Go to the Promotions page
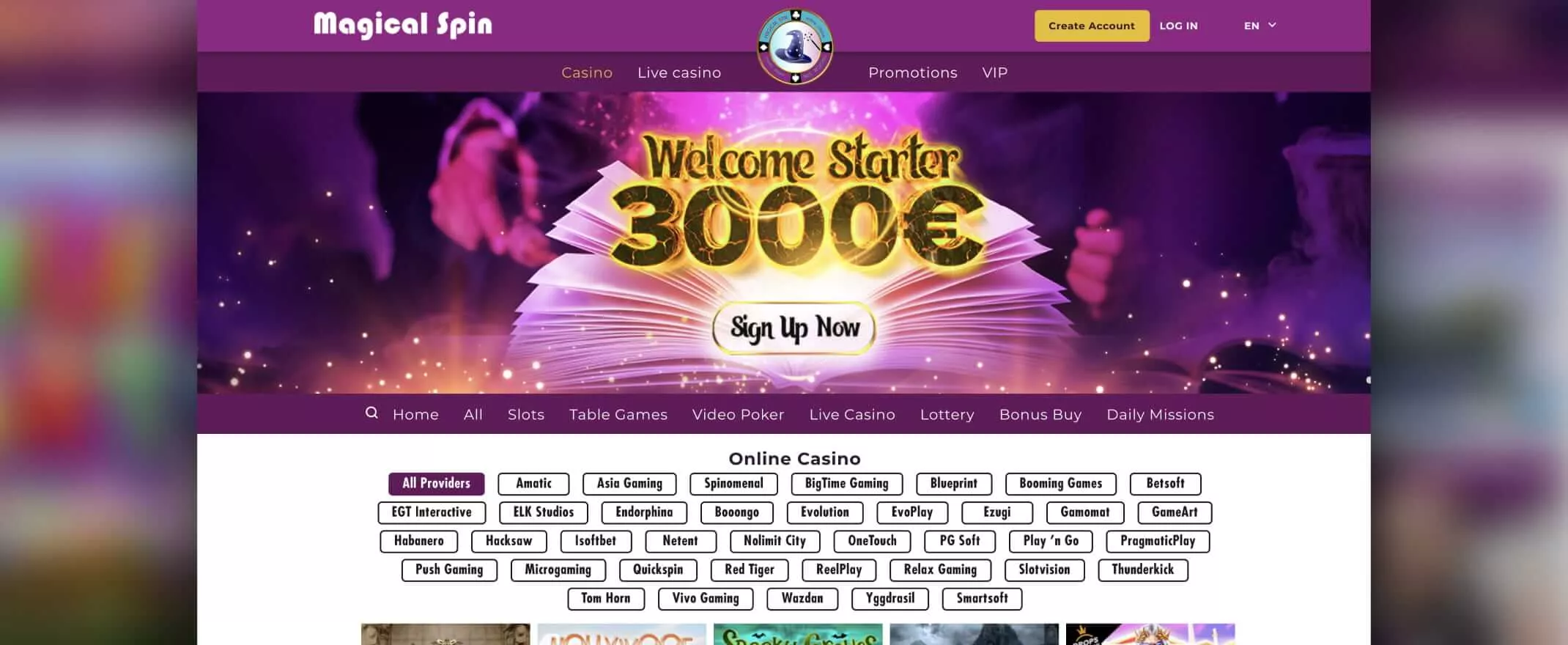Screen dimensions: 1568x645 [913, 73]
